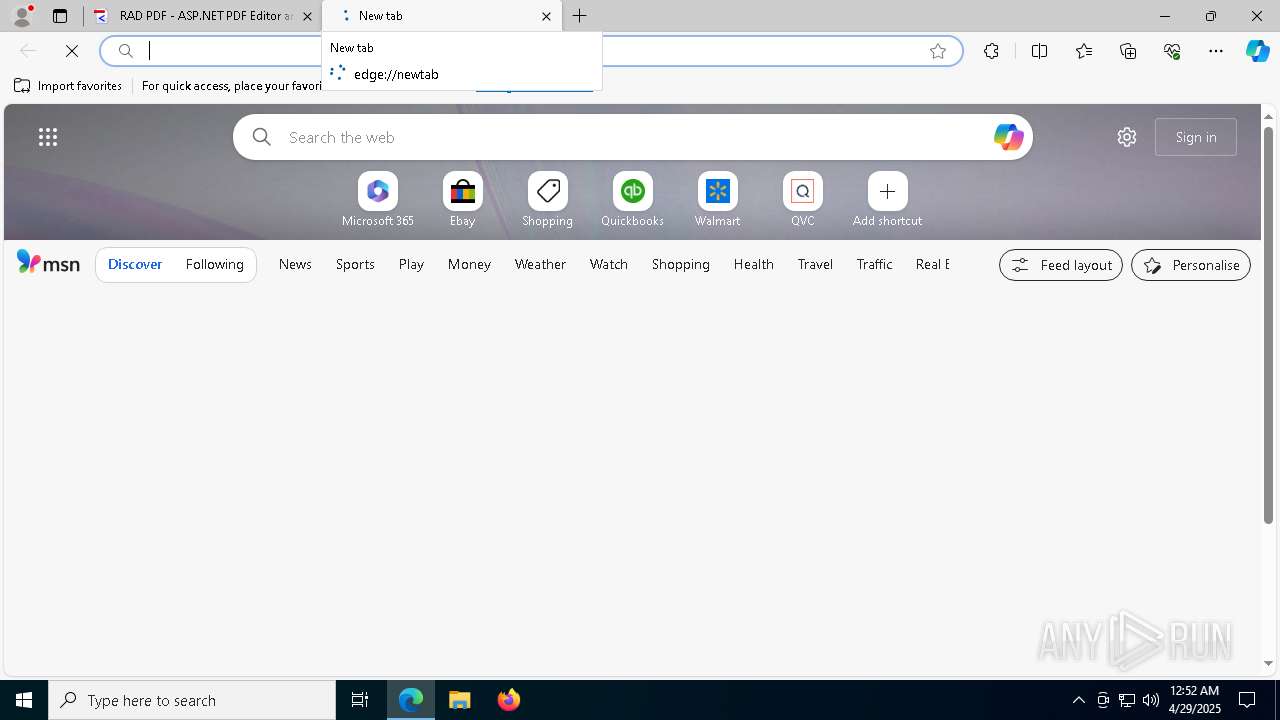This screenshot has width=1280, height=720.
Task: Select edge://newtab address suggestion
Action: (x=462, y=74)
